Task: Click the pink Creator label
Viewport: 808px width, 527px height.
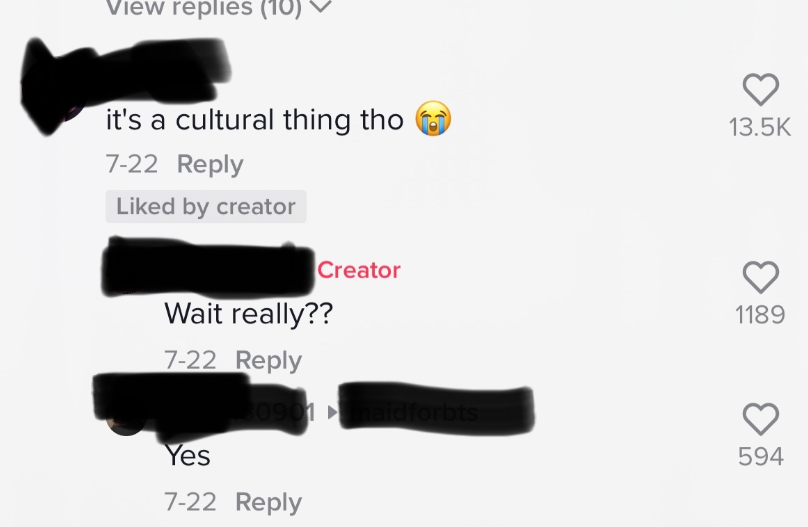Action: pos(359,270)
